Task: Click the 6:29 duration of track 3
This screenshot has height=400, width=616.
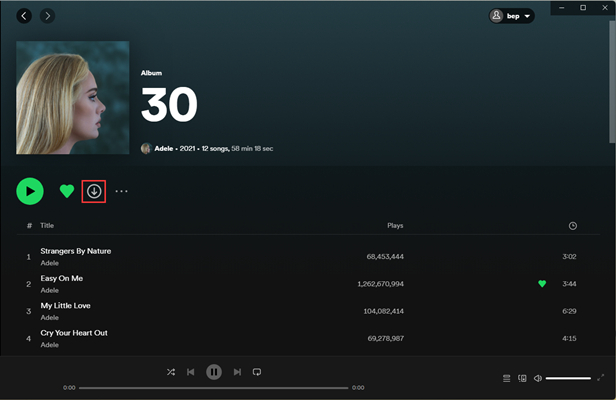Action: pyautogui.click(x=569, y=311)
